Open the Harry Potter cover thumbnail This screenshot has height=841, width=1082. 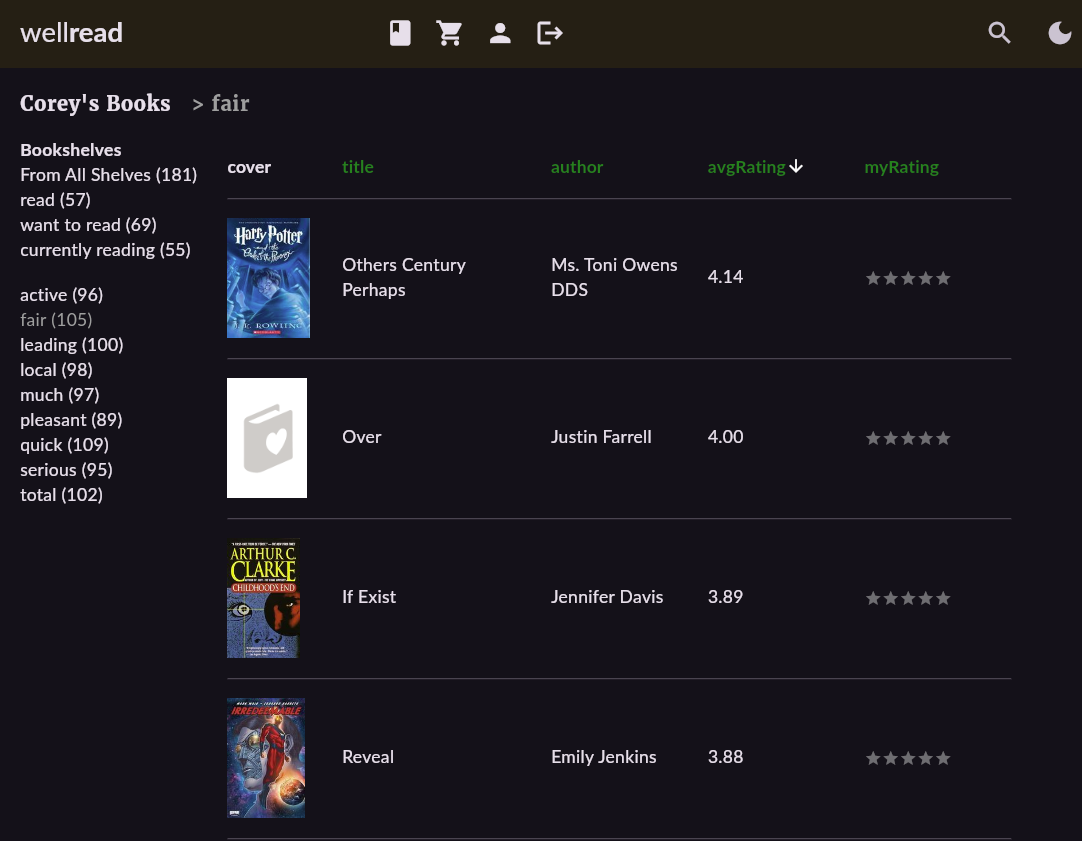coord(268,278)
